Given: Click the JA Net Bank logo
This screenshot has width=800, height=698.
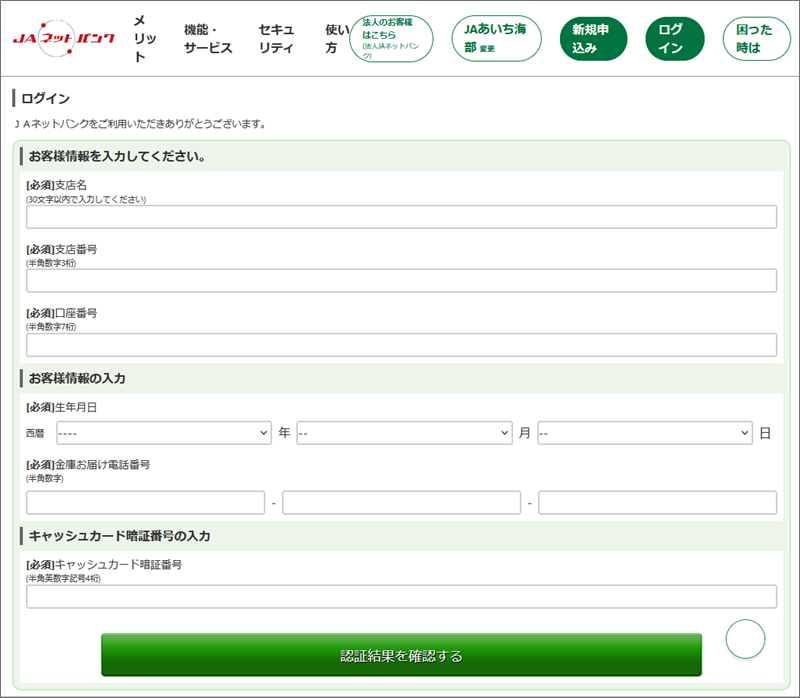Looking at the screenshot, I should (x=64, y=38).
